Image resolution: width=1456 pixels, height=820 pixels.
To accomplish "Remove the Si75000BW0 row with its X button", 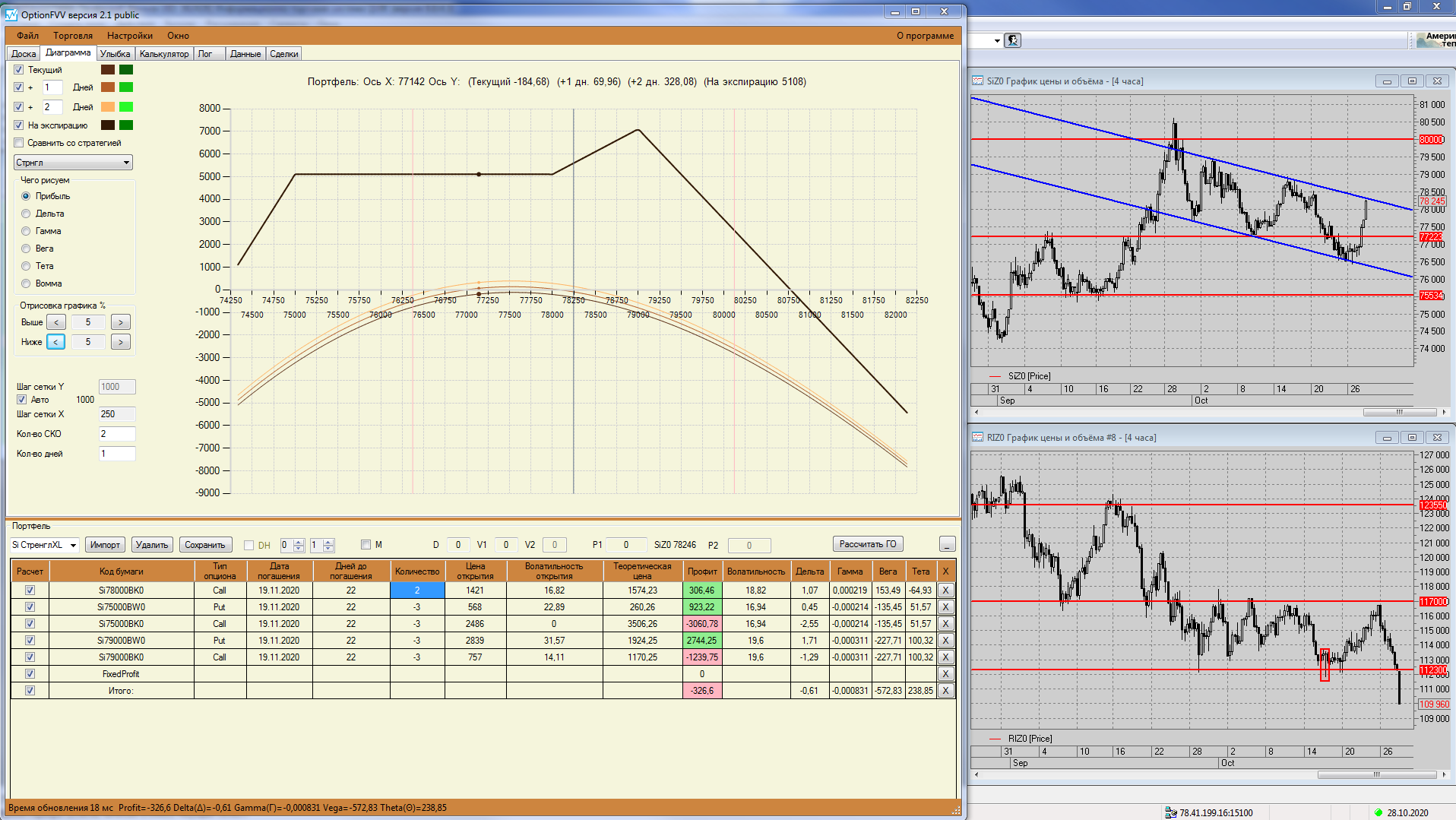I will coord(945,607).
